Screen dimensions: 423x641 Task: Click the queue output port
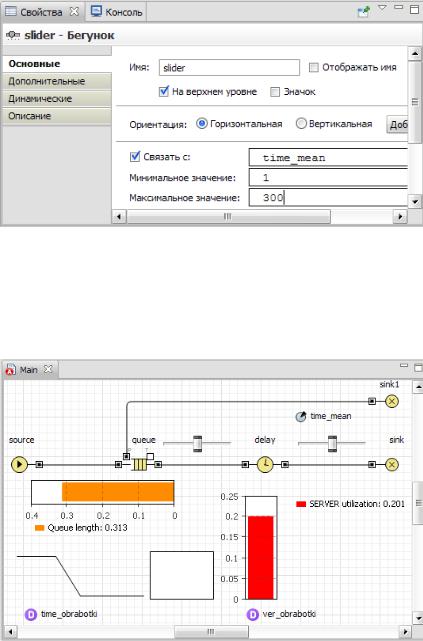(158, 464)
